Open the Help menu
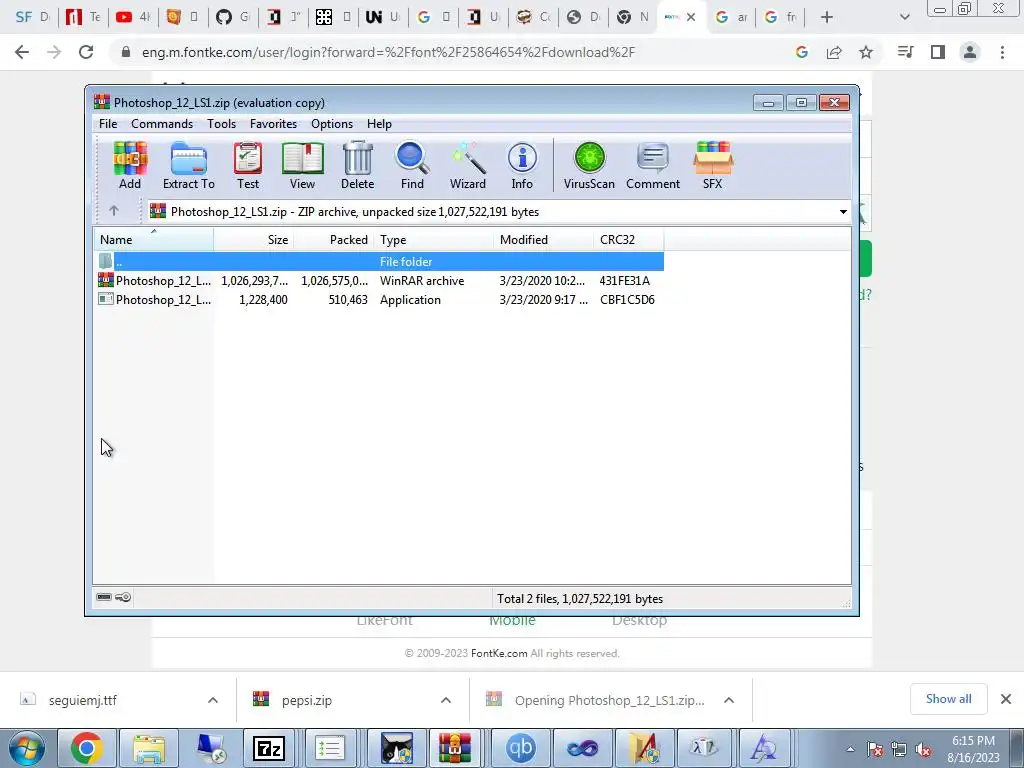 [x=379, y=123]
